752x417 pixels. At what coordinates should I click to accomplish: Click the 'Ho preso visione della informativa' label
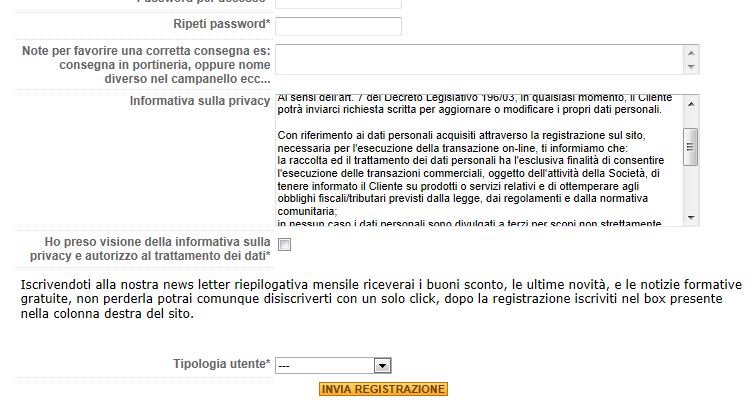[157, 249]
